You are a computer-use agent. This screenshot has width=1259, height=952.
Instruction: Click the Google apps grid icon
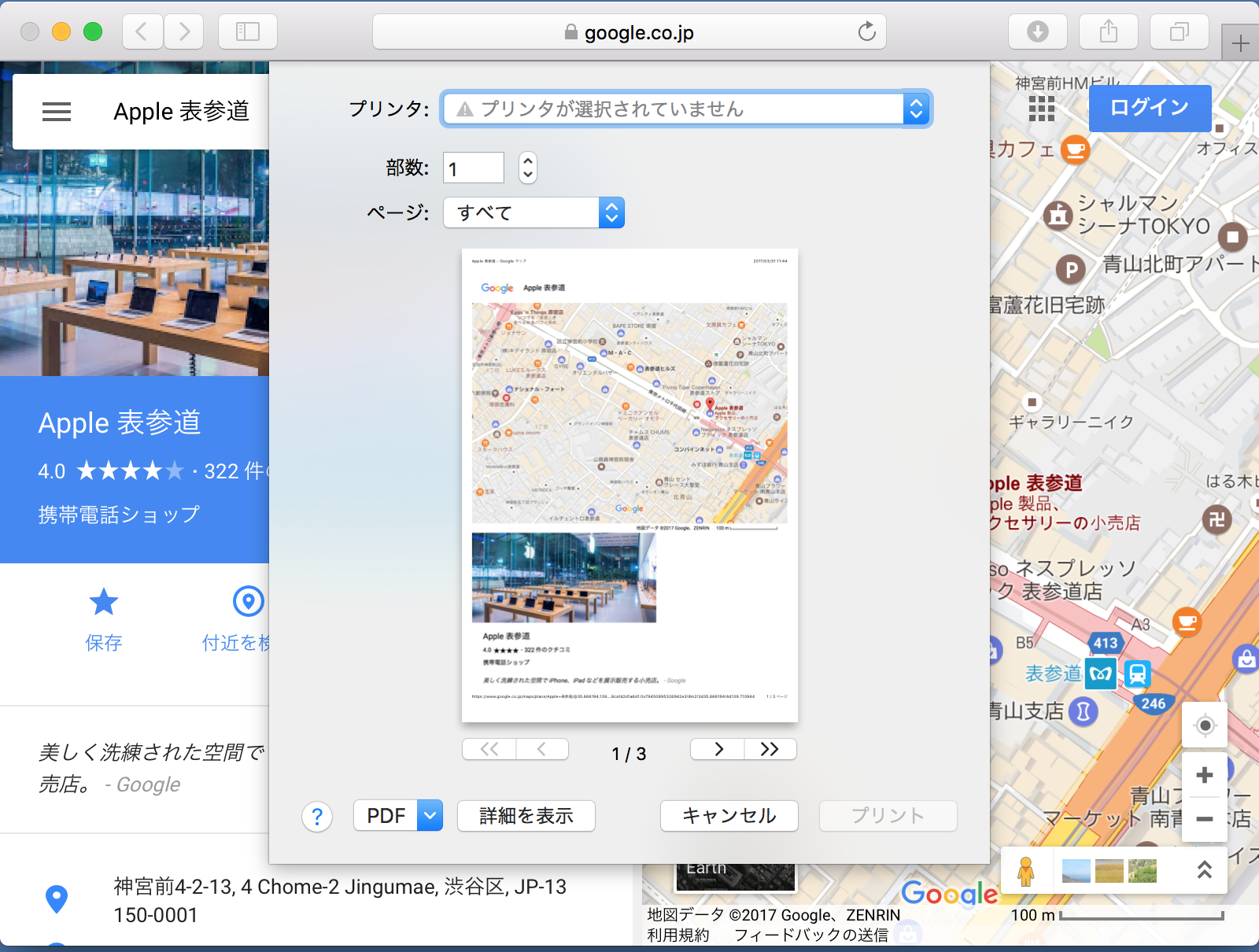pyautogui.click(x=1041, y=109)
